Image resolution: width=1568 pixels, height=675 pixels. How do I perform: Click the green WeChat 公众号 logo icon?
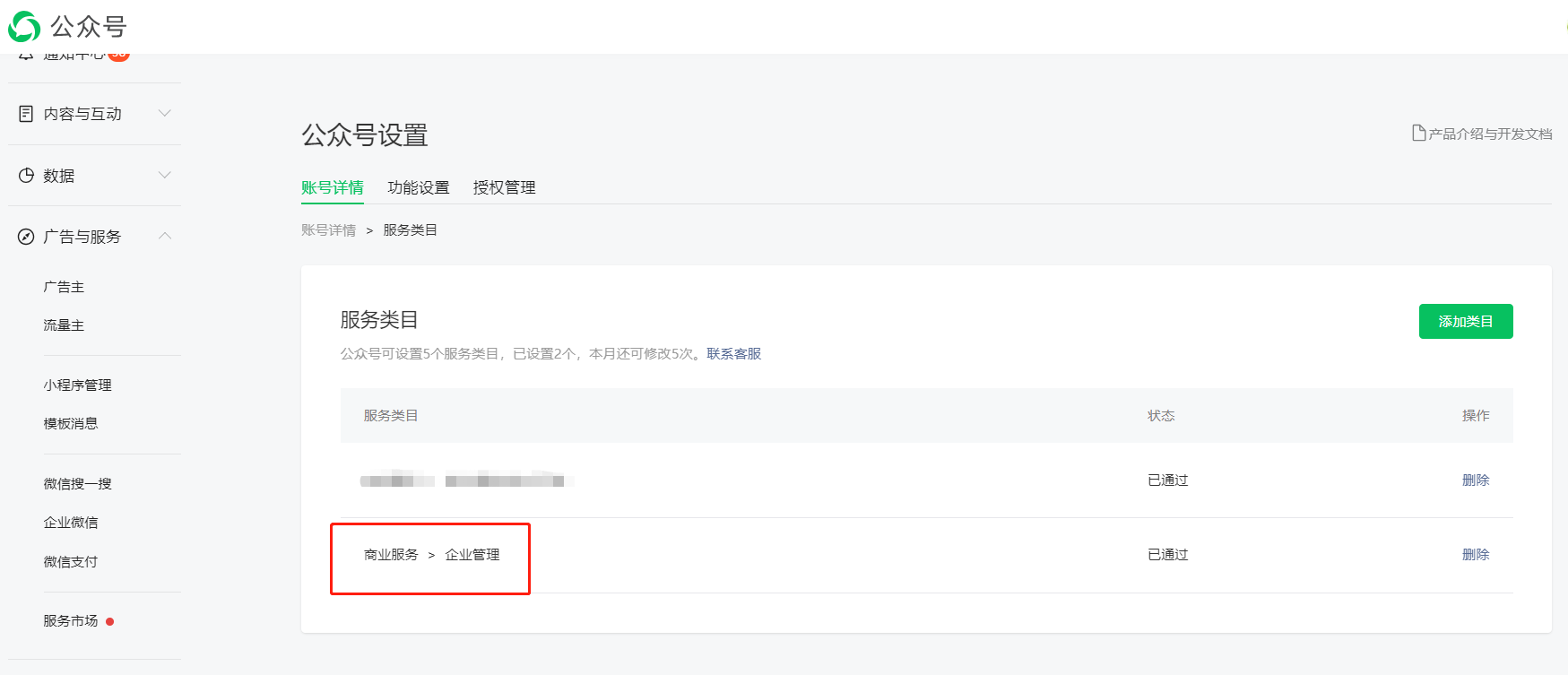click(x=24, y=27)
